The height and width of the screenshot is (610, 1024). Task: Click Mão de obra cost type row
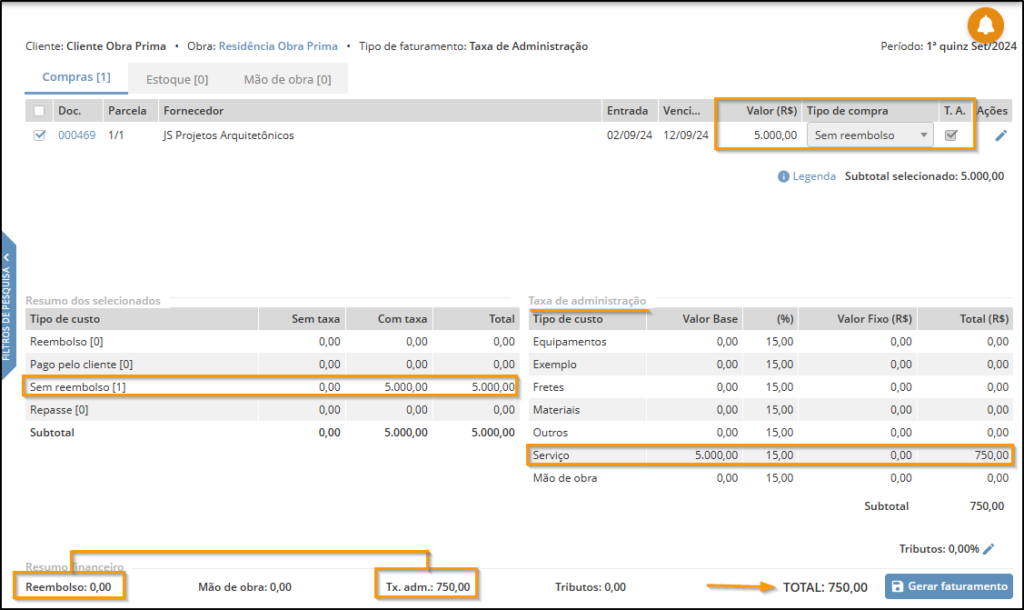771,478
